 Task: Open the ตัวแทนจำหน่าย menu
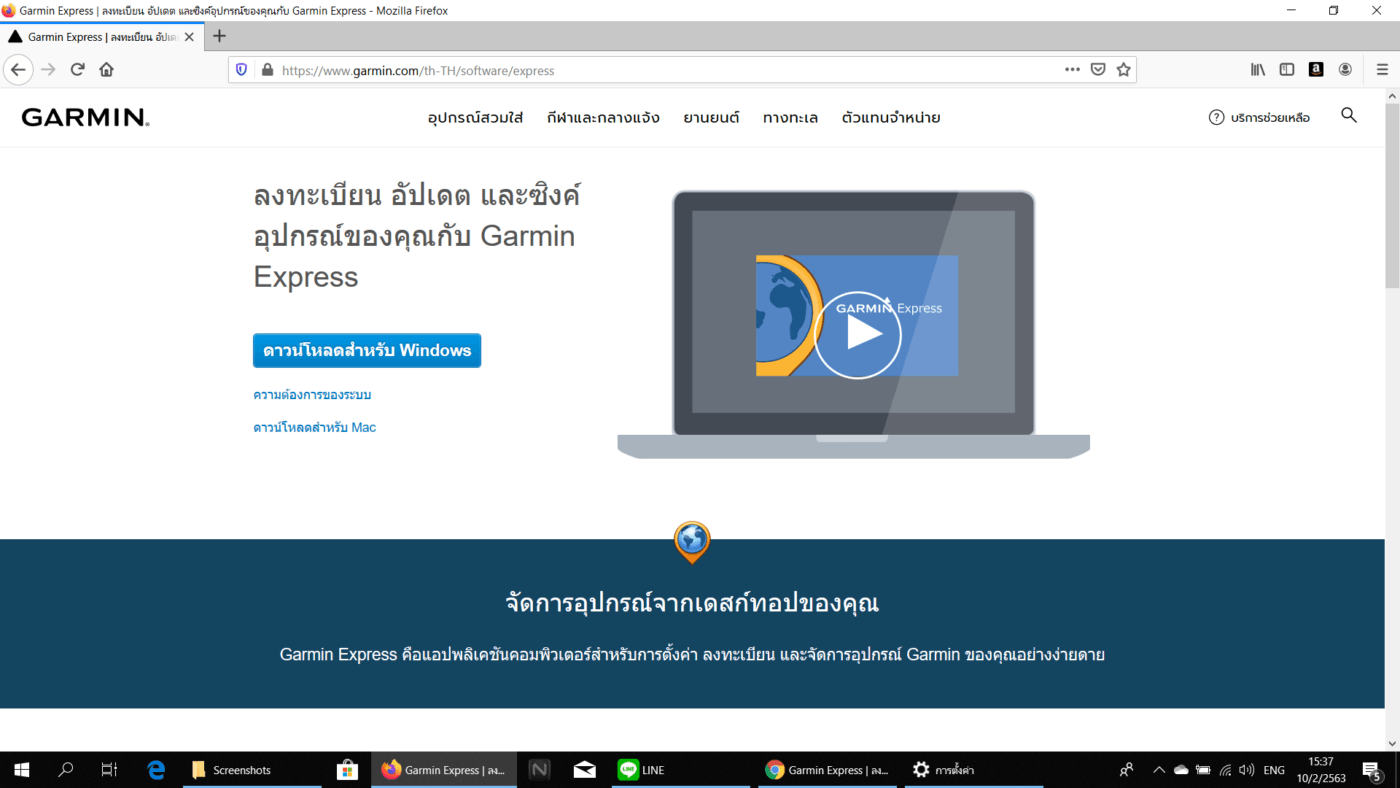[x=891, y=117]
